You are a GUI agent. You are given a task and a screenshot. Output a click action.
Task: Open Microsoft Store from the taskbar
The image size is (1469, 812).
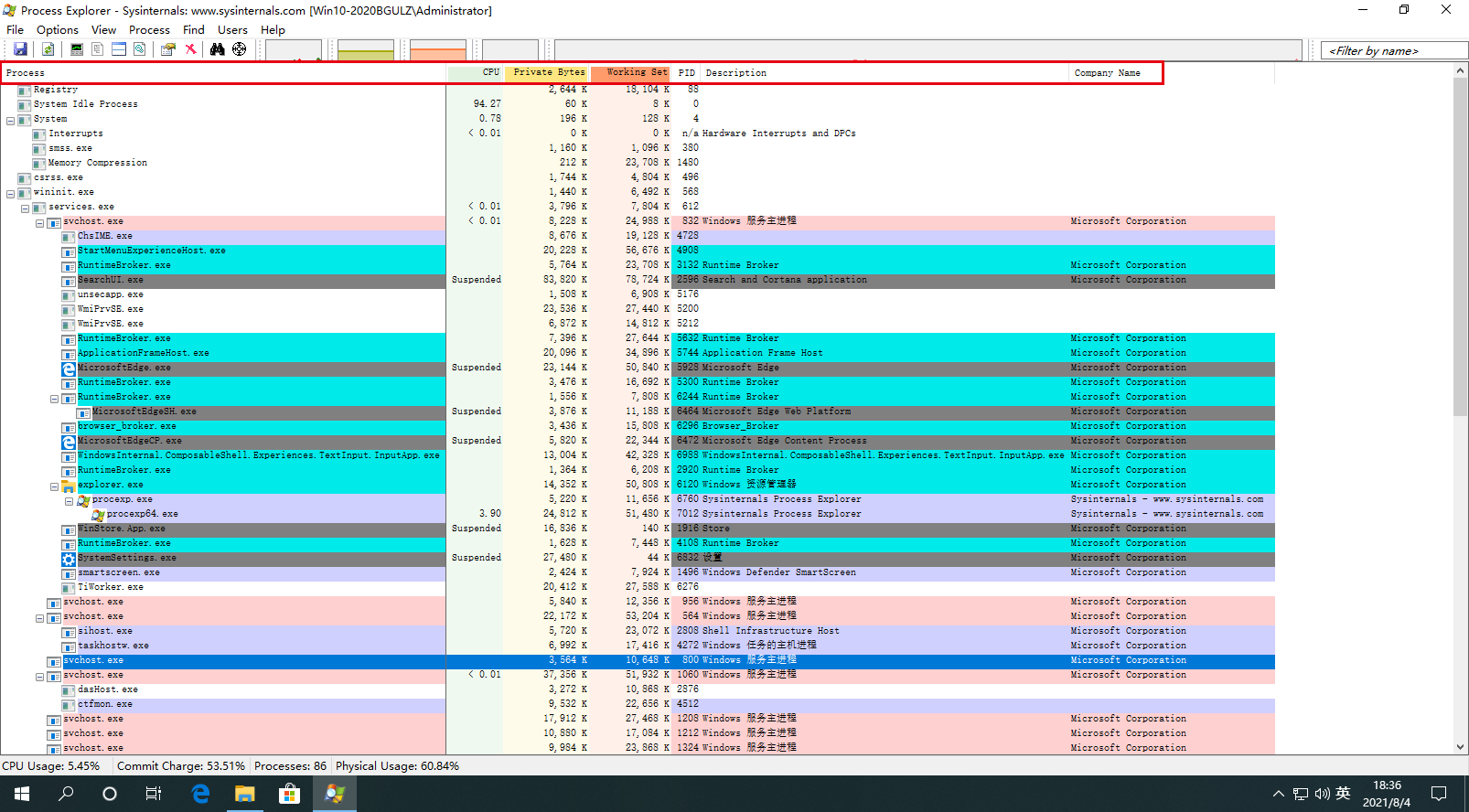pyautogui.click(x=289, y=794)
